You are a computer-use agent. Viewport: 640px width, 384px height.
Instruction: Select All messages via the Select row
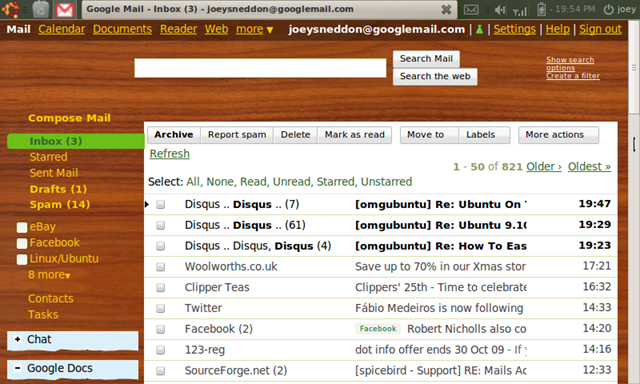click(x=194, y=182)
